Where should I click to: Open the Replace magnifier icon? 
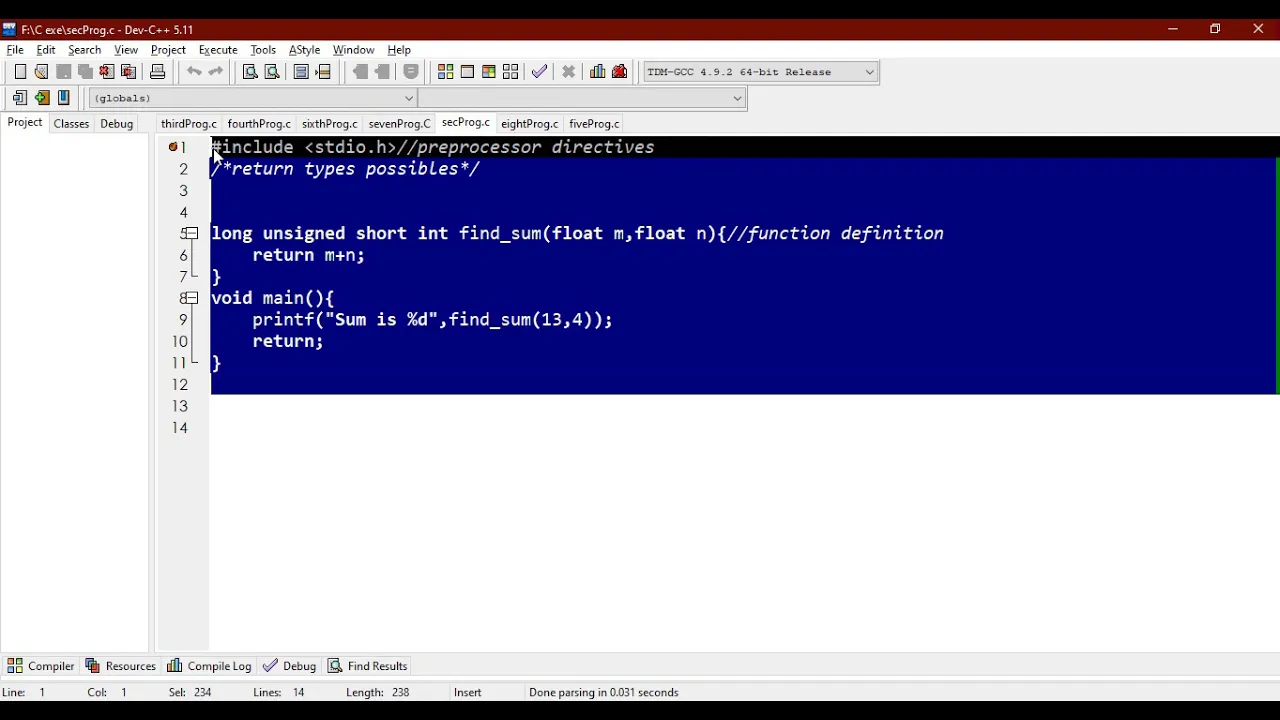272,72
